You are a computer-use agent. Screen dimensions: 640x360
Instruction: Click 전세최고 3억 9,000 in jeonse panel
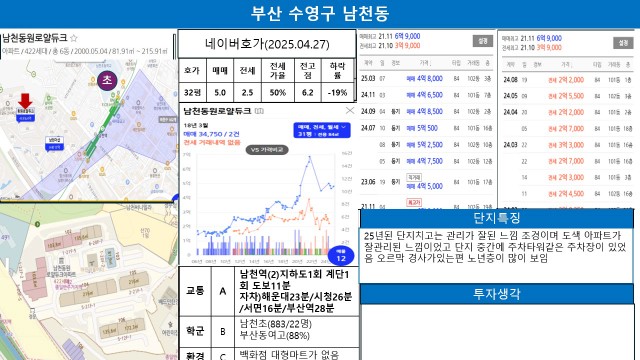(x=532, y=47)
